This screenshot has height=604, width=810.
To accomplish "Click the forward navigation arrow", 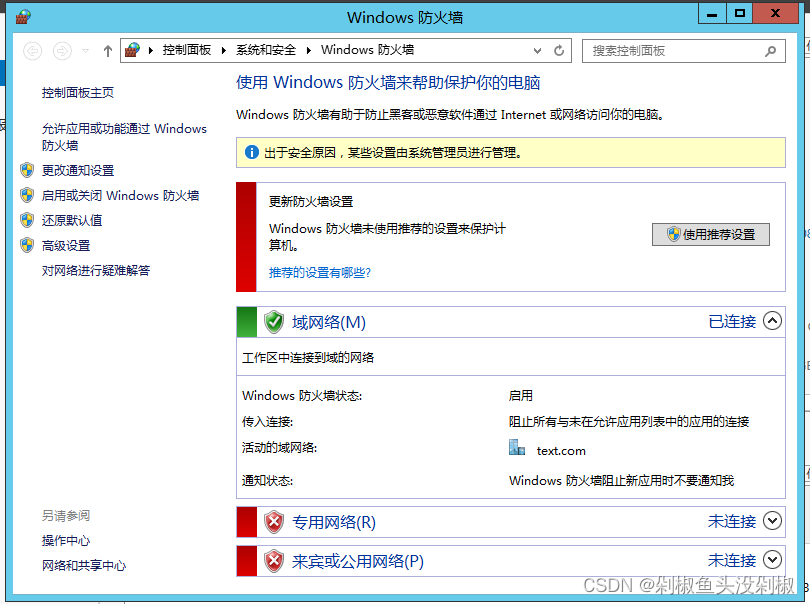I will (63, 51).
